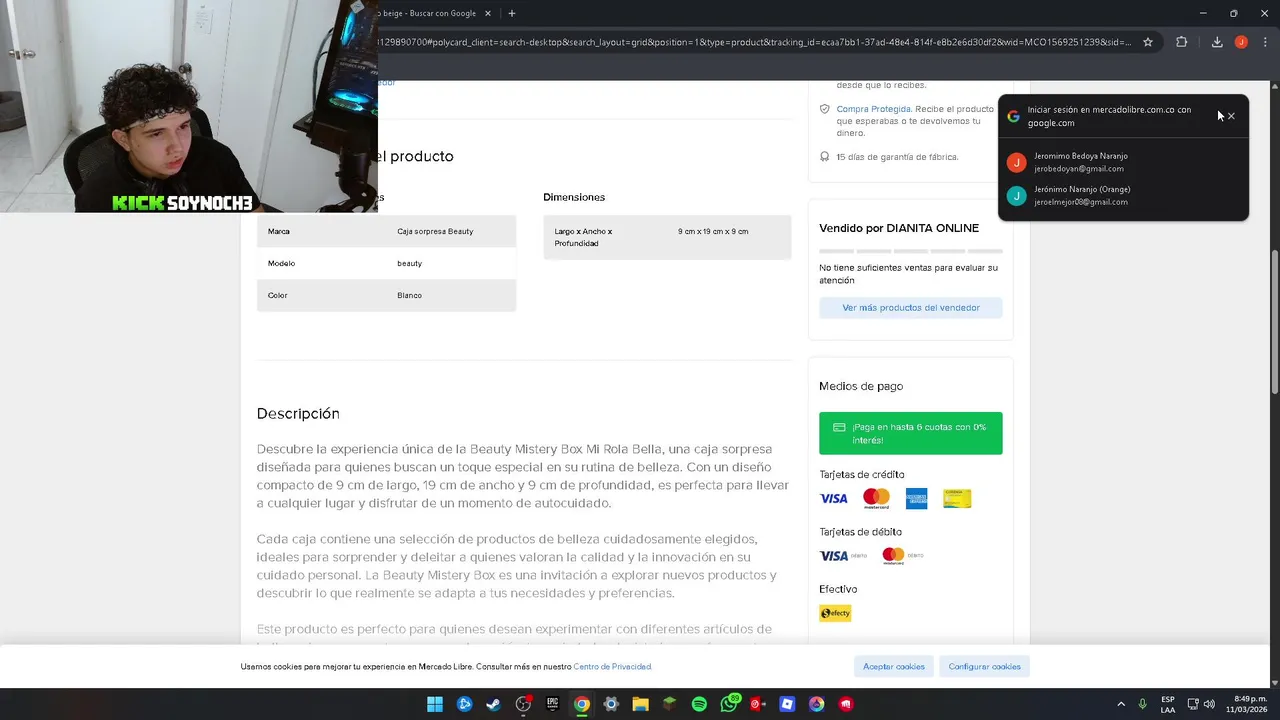Screen dimensions: 1280x720
Task: Click the Efectivo label
Action: pos(838,589)
